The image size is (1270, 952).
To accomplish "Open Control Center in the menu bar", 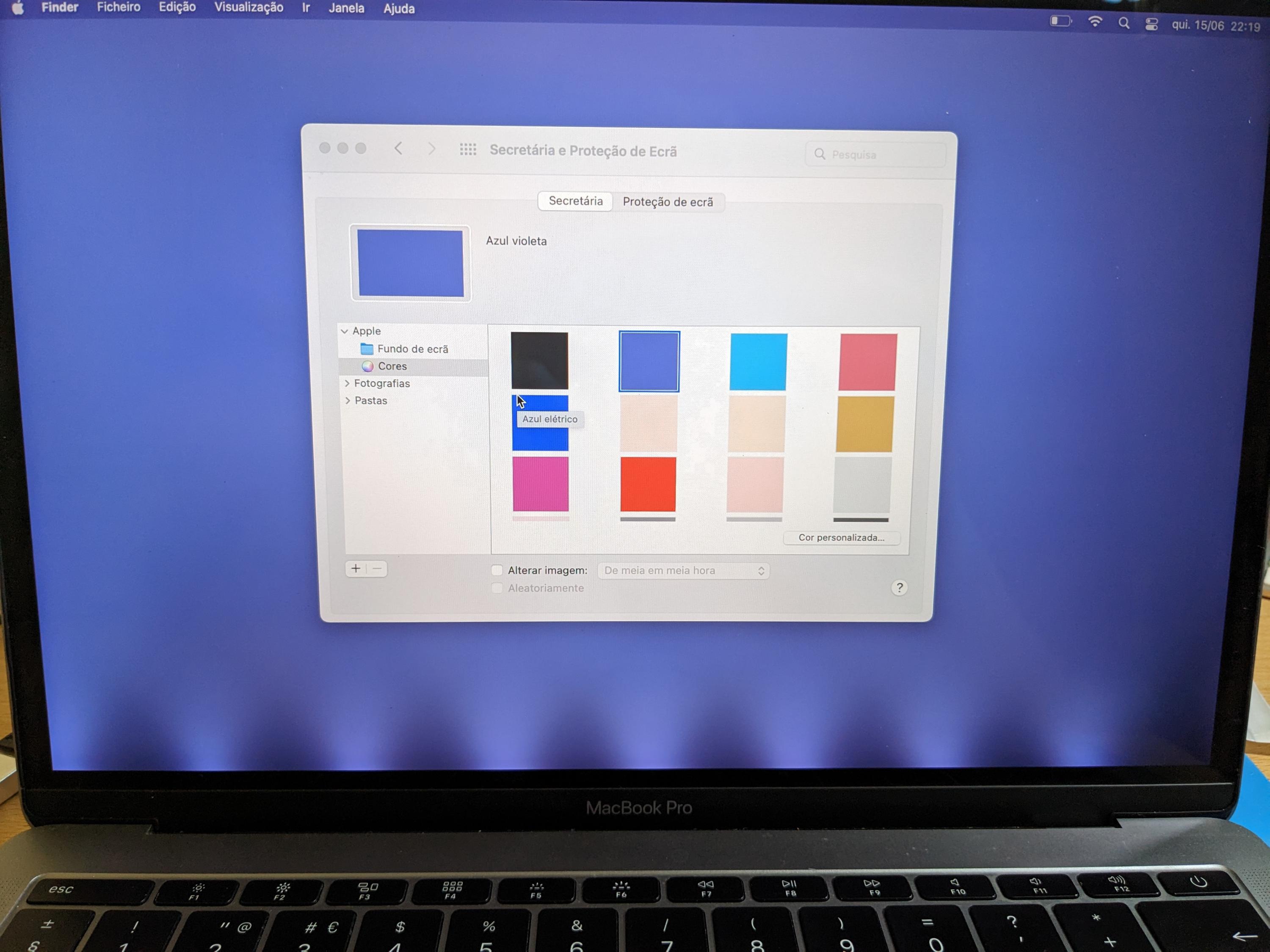I will click(x=1151, y=24).
